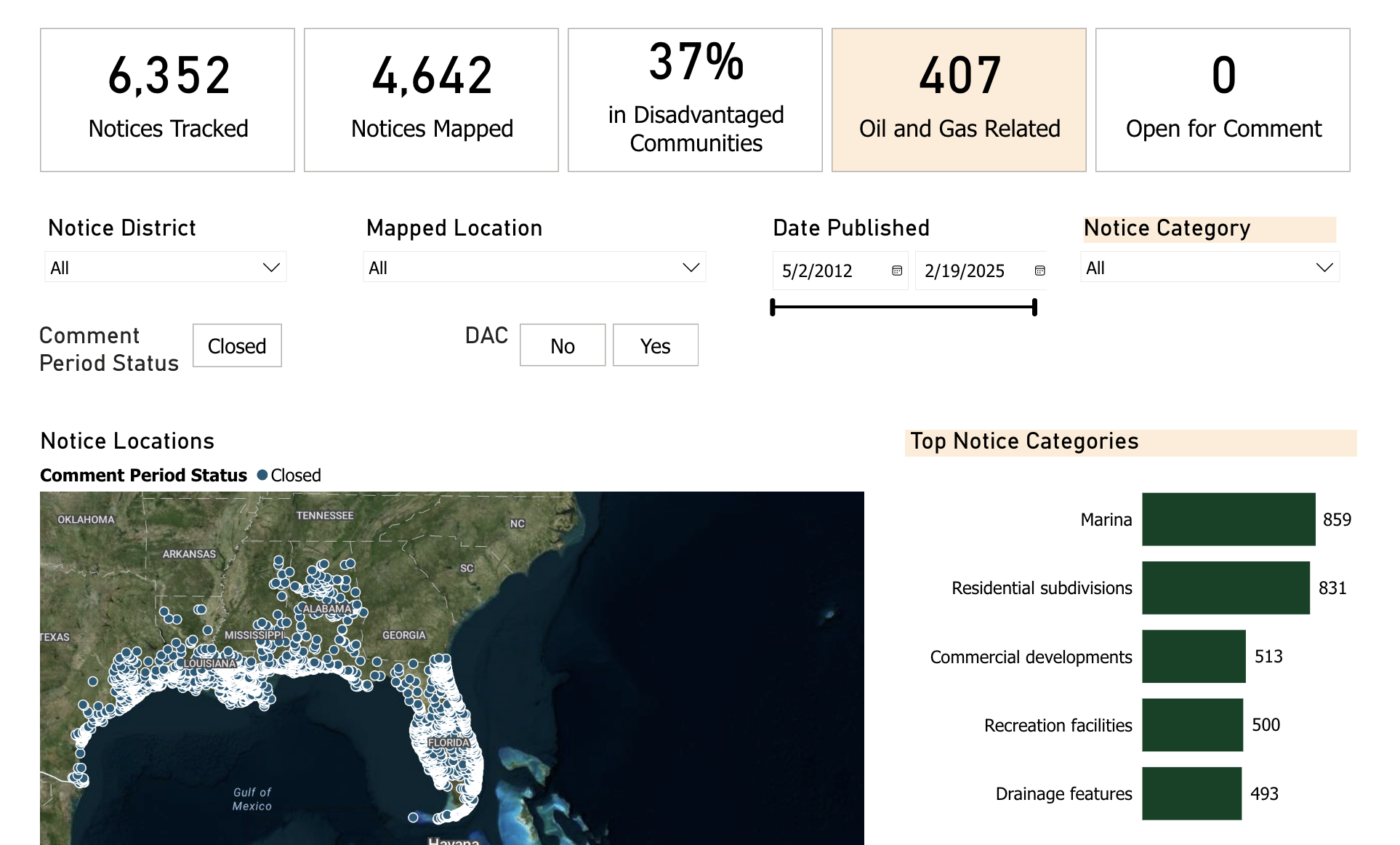This screenshot has width=1400, height=845.
Task: Open the end date calendar picker icon
Action: point(1039,271)
